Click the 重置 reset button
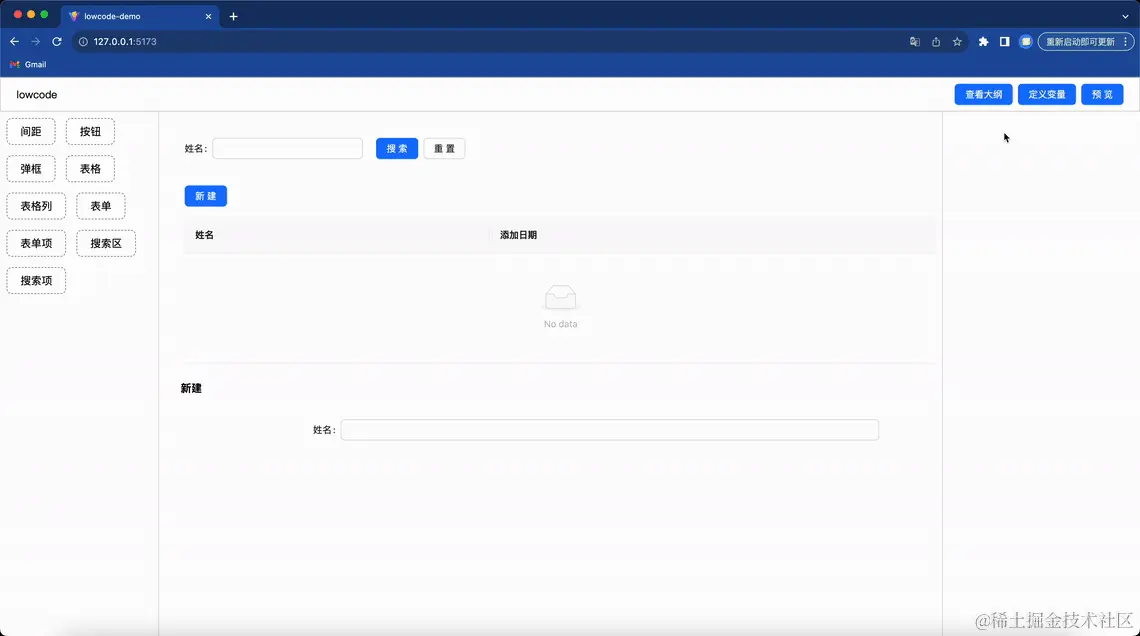 [444, 148]
